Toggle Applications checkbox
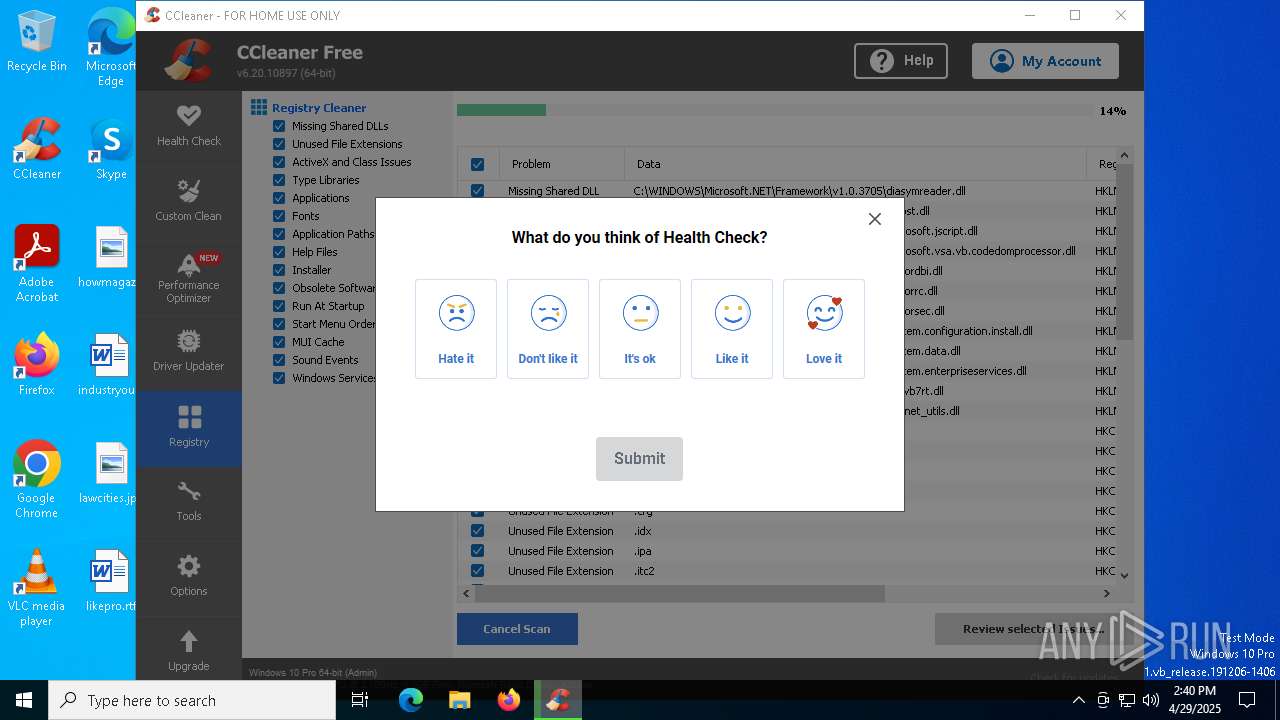This screenshot has height=720, width=1280. pyautogui.click(x=279, y=198)
